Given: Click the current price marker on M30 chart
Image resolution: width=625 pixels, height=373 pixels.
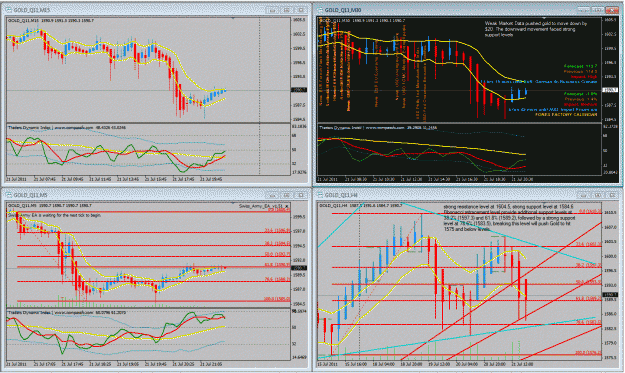Looking at the screenshot, I should click(x=609, y=90).
